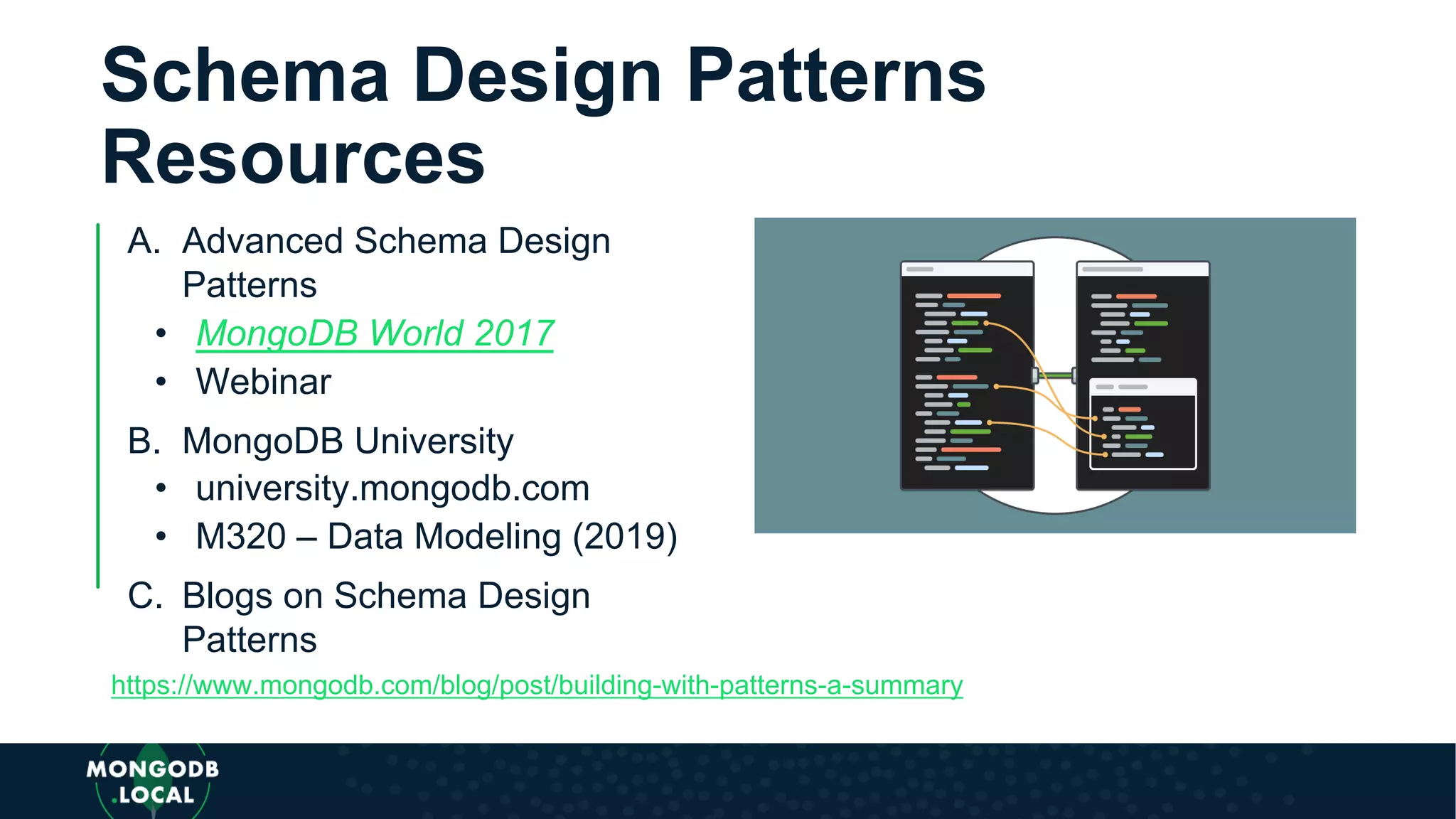Click the Webinar bullet text
Image resolution: width=1456 pixels, height=819 pixels.
pyautogui.click(x=263, y=382)
